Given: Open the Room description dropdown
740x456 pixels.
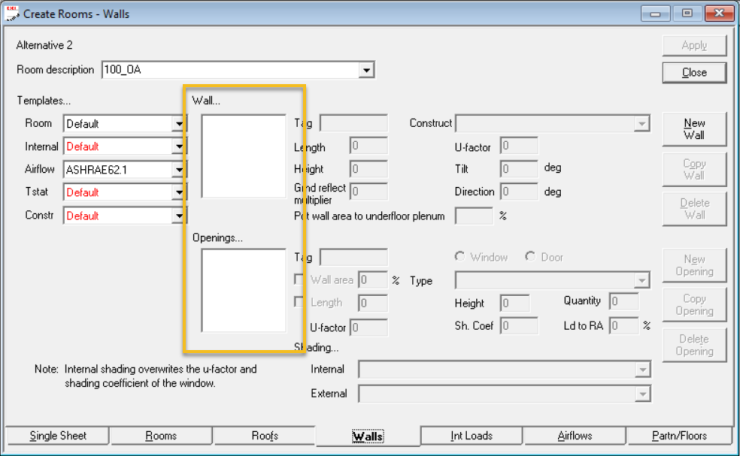Looking at the screenshot, I should click(366, 70).
